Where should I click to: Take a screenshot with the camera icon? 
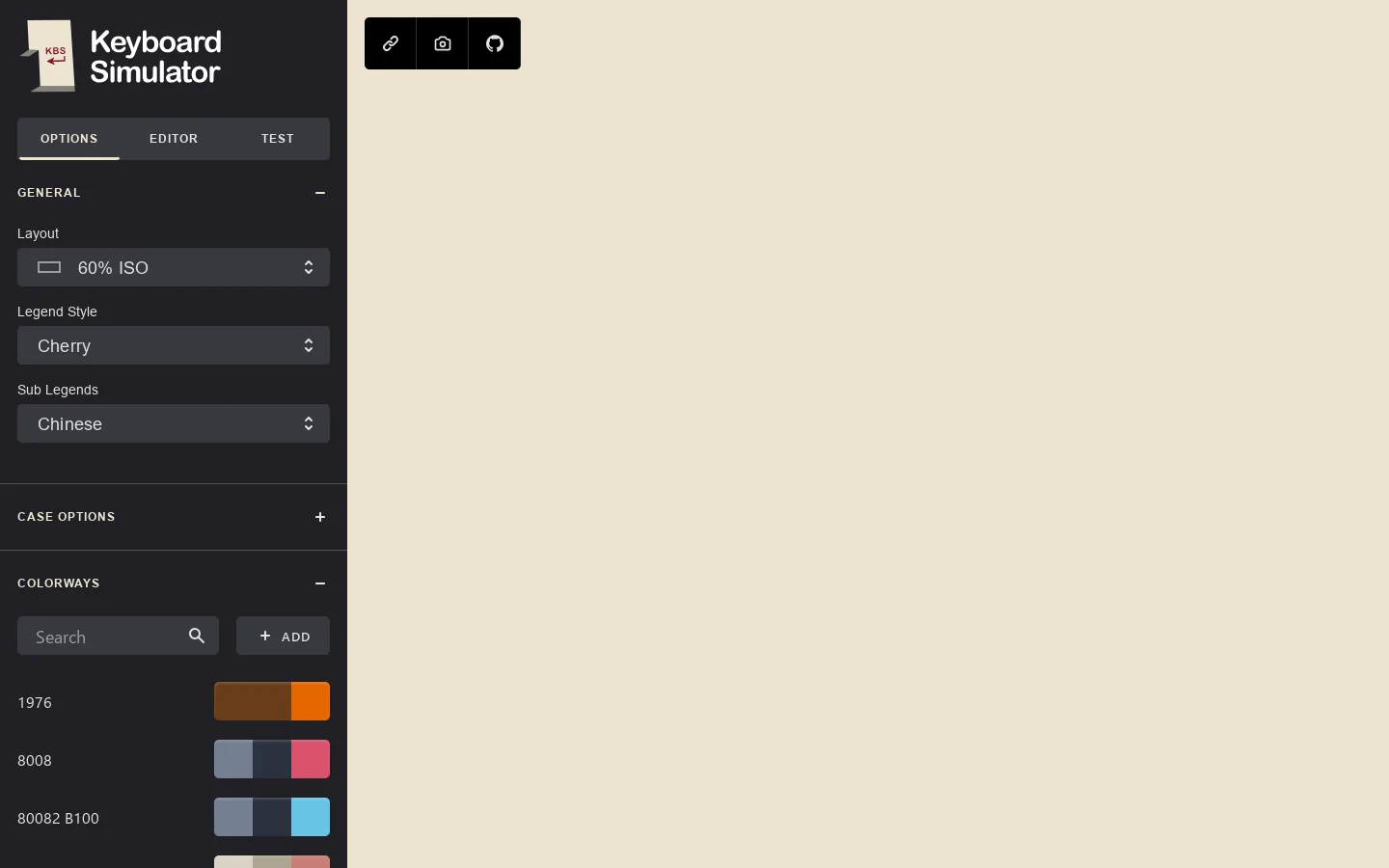(443, 43)
